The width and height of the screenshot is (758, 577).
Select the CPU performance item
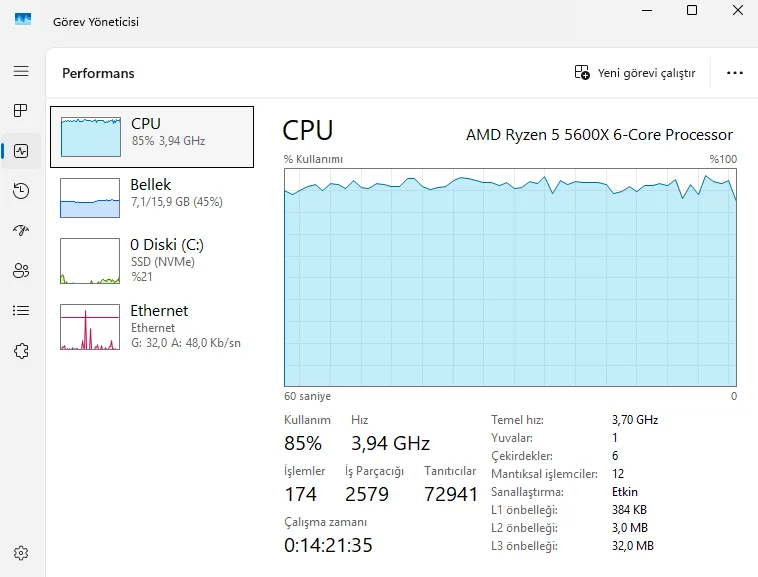[152, 137]
